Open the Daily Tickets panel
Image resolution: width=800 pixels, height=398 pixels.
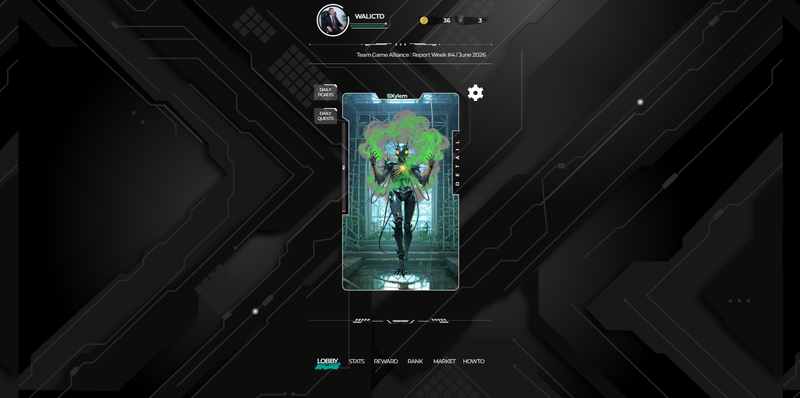[x=326, y=92]
